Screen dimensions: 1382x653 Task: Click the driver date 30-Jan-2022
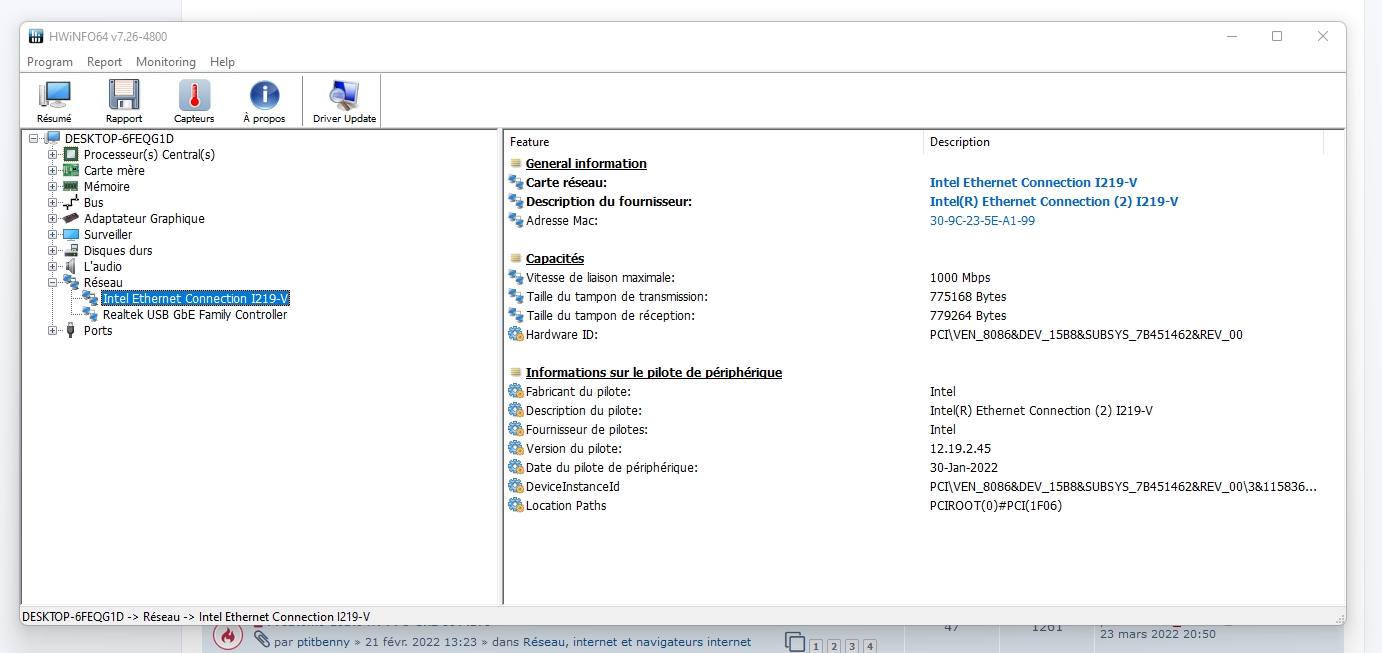point(964,468)
